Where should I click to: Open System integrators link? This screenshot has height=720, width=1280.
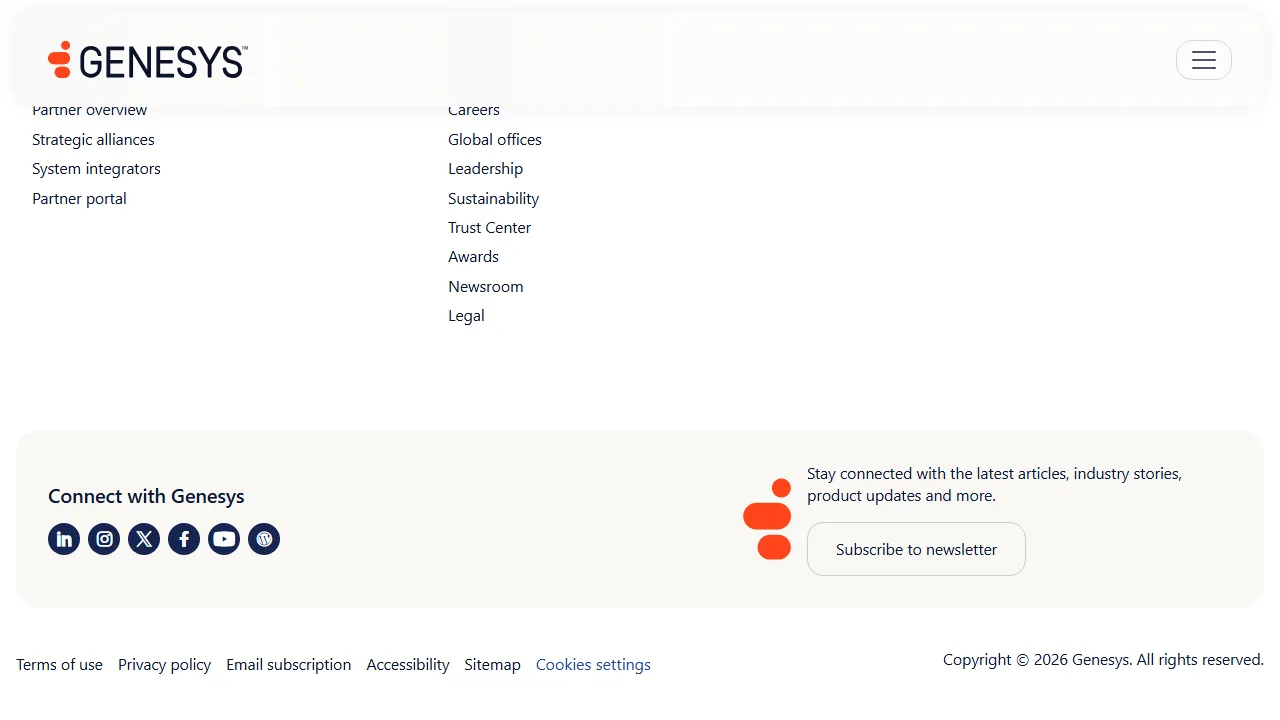[96, 168]
